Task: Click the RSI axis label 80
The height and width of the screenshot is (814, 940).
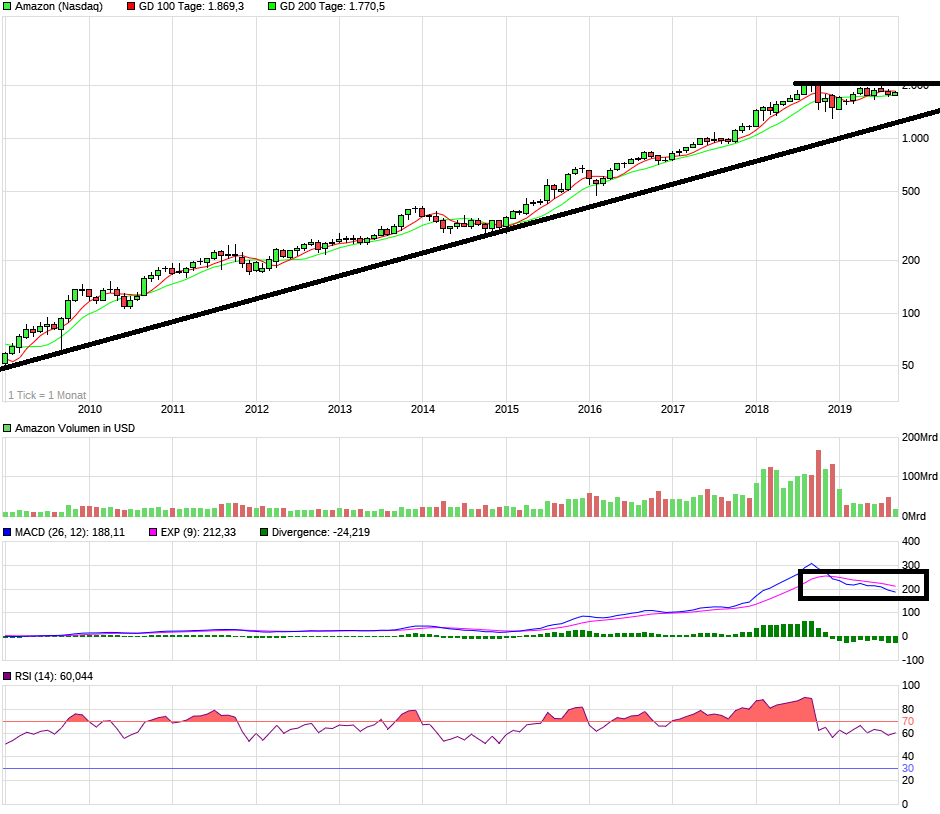Action: pos(908,709)
